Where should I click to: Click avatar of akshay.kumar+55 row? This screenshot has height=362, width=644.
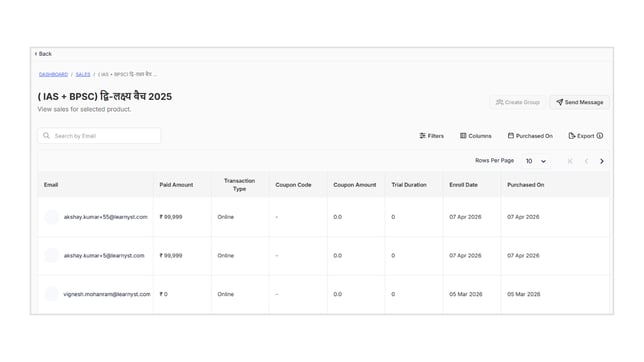click(x=52, y=217)
